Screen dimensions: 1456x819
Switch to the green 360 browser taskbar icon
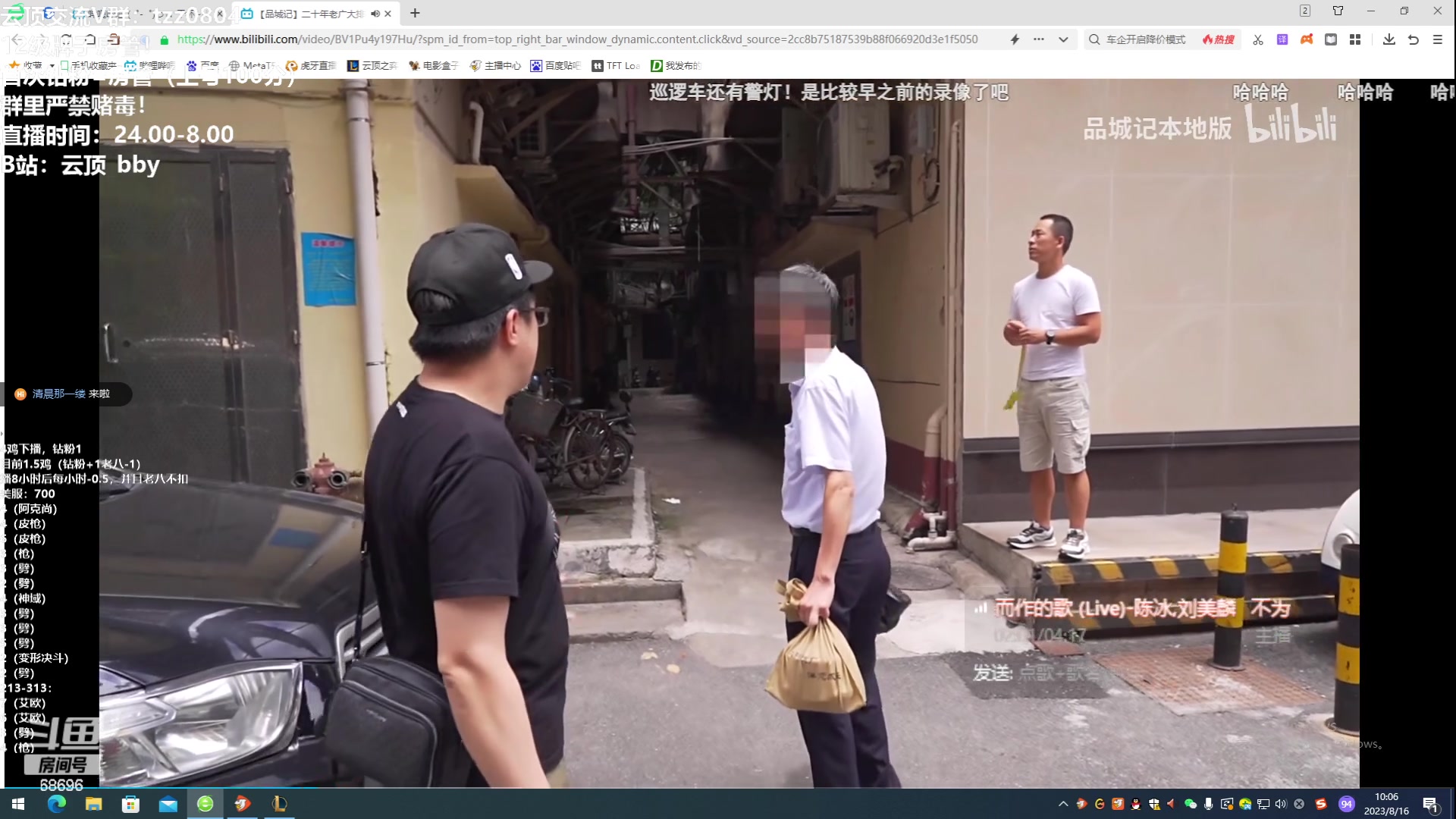tap(205, 804)
